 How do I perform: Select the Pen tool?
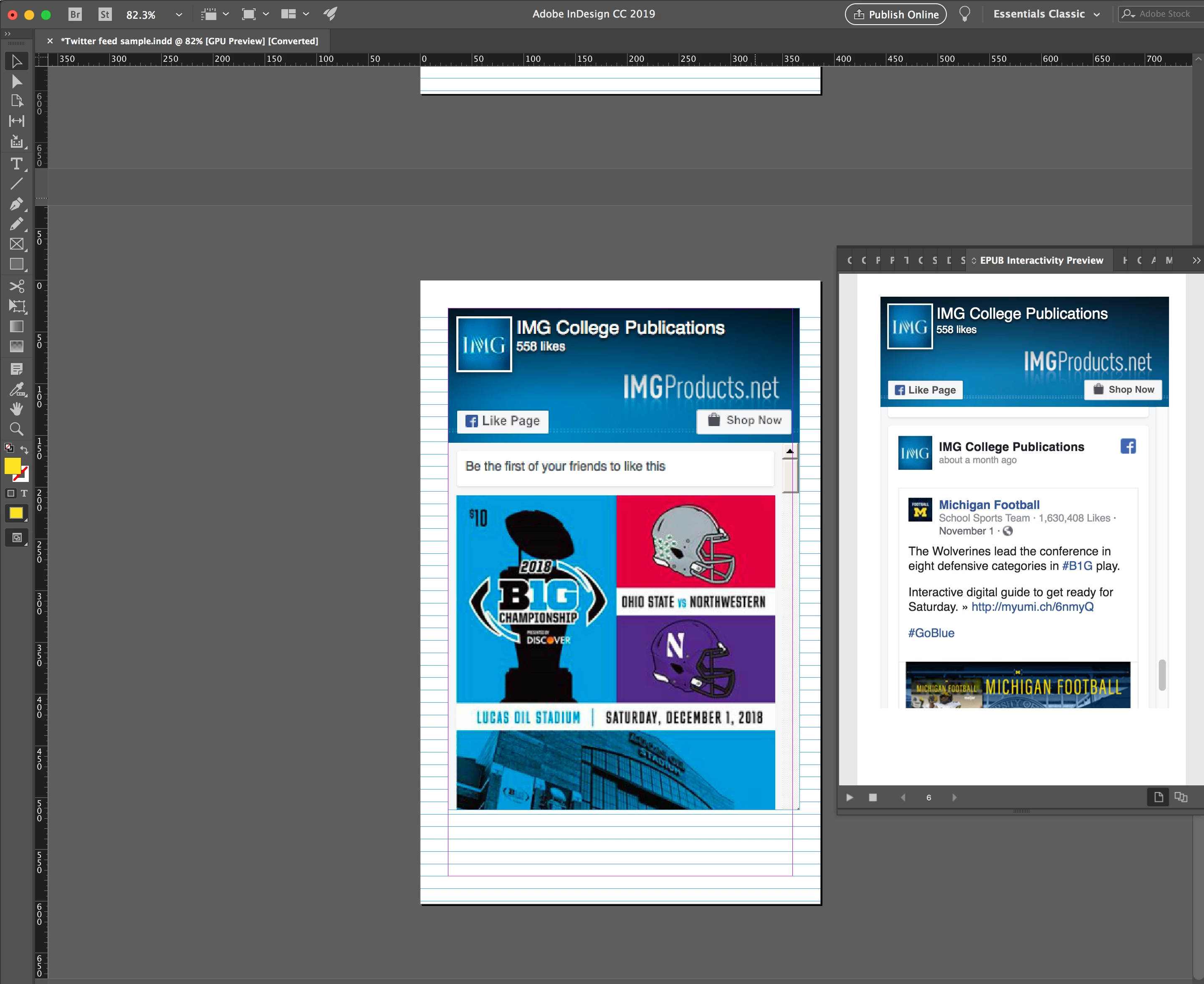pos(16,204)
